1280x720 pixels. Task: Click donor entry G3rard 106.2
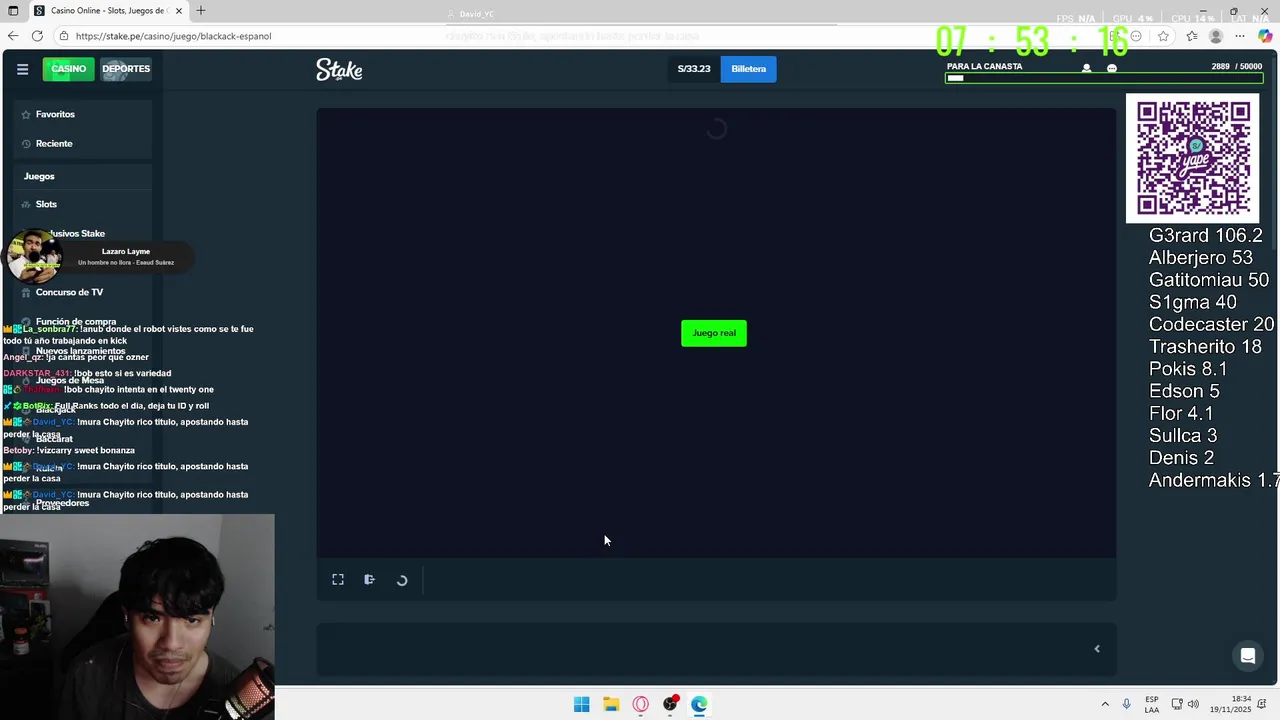pyautogui.click(x=1205, y=236)
